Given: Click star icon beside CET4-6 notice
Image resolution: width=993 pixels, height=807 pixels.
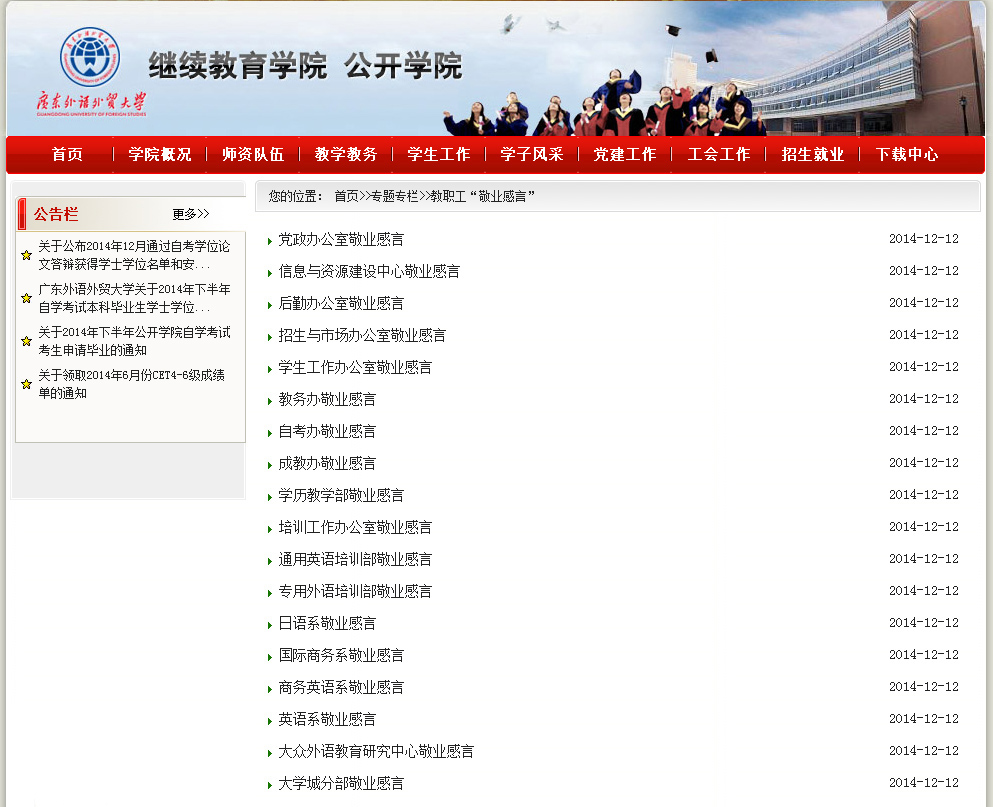Looking at the screenshot, I should pos(26,385).
